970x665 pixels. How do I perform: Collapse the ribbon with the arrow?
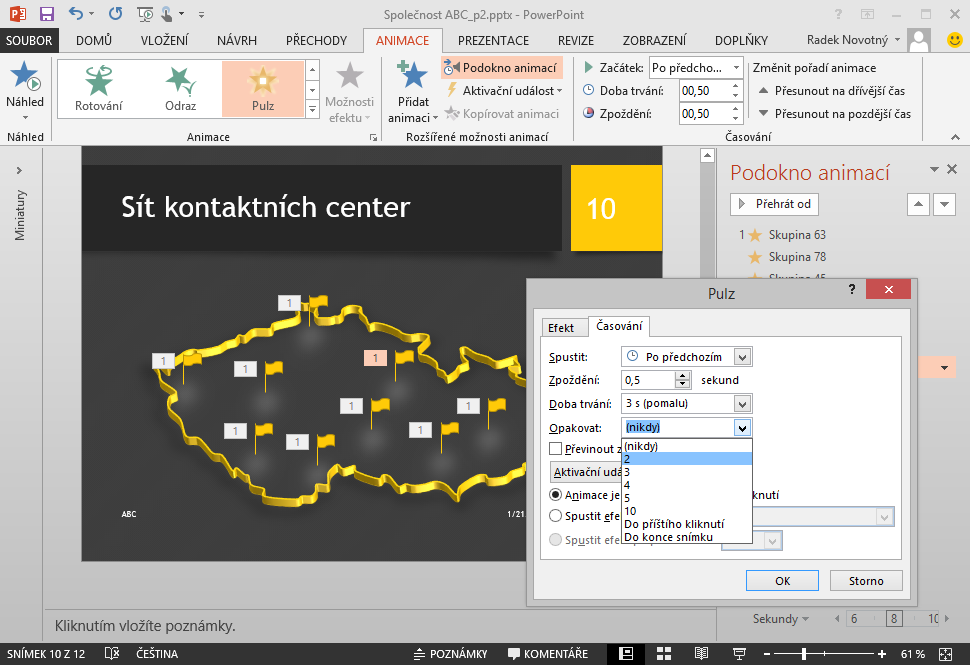956,137
